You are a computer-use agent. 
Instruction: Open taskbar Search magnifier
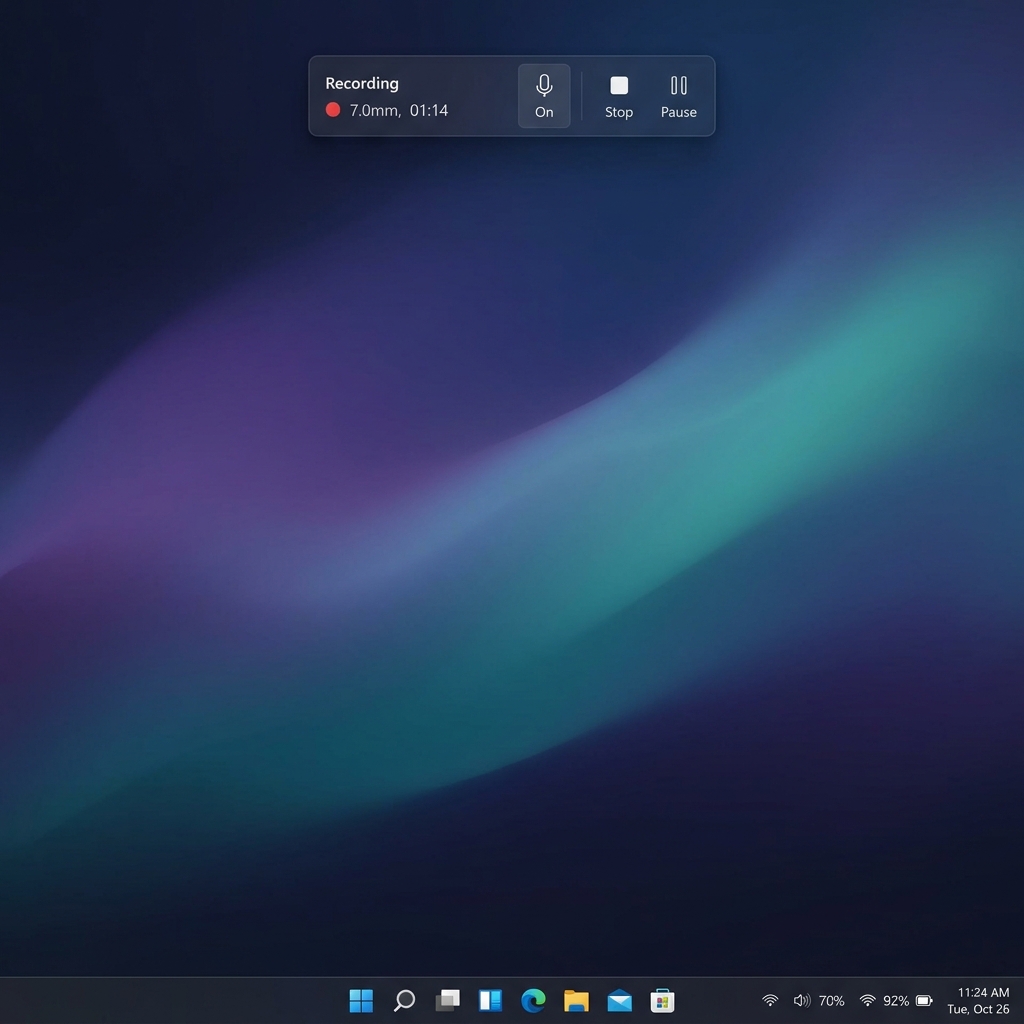coord(404,1000)
